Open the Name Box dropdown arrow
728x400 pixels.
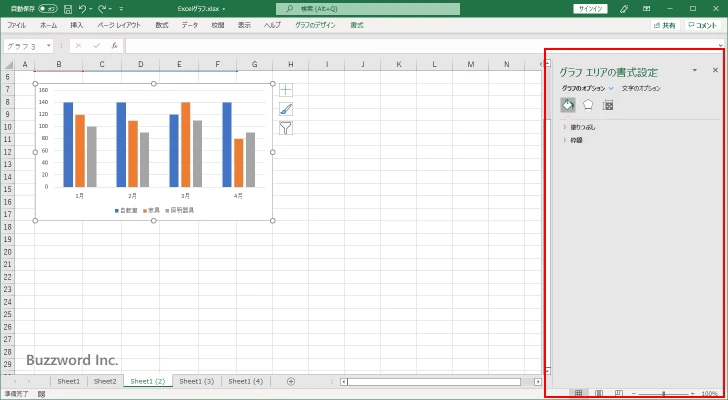(x=48, y=46)
